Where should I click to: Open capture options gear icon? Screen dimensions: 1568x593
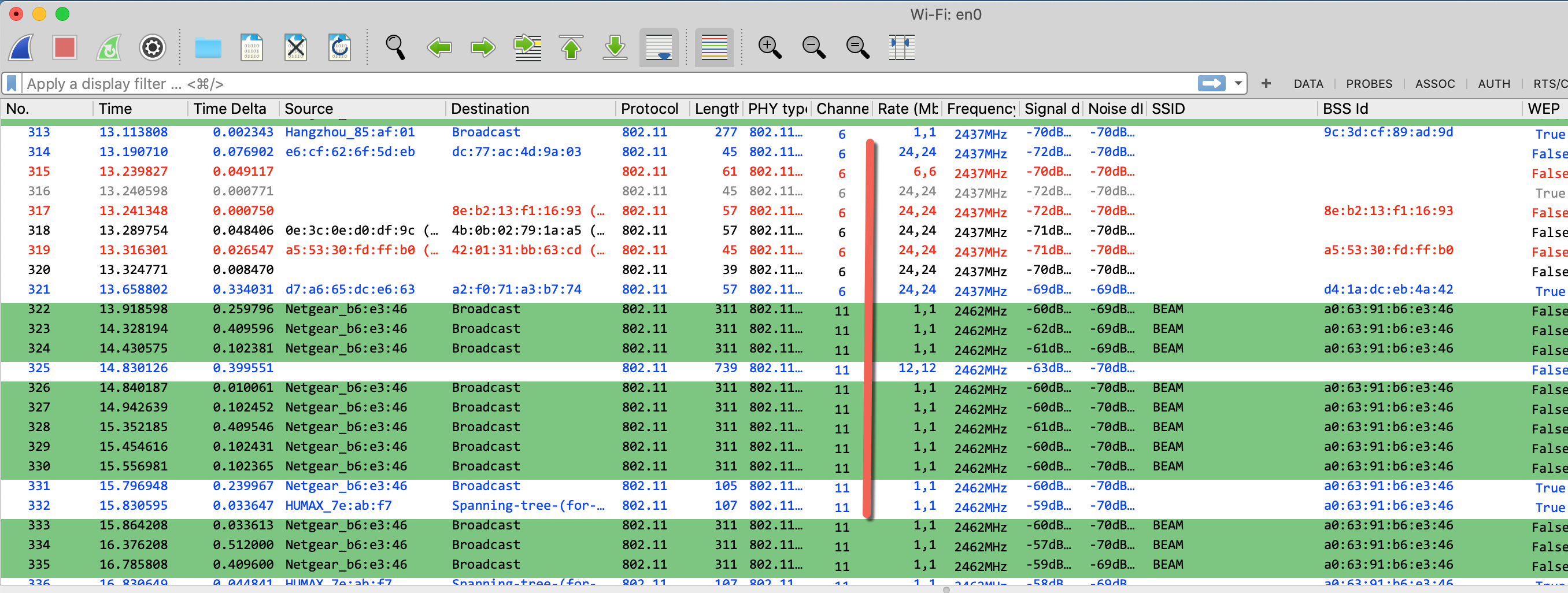coord(152,47)
